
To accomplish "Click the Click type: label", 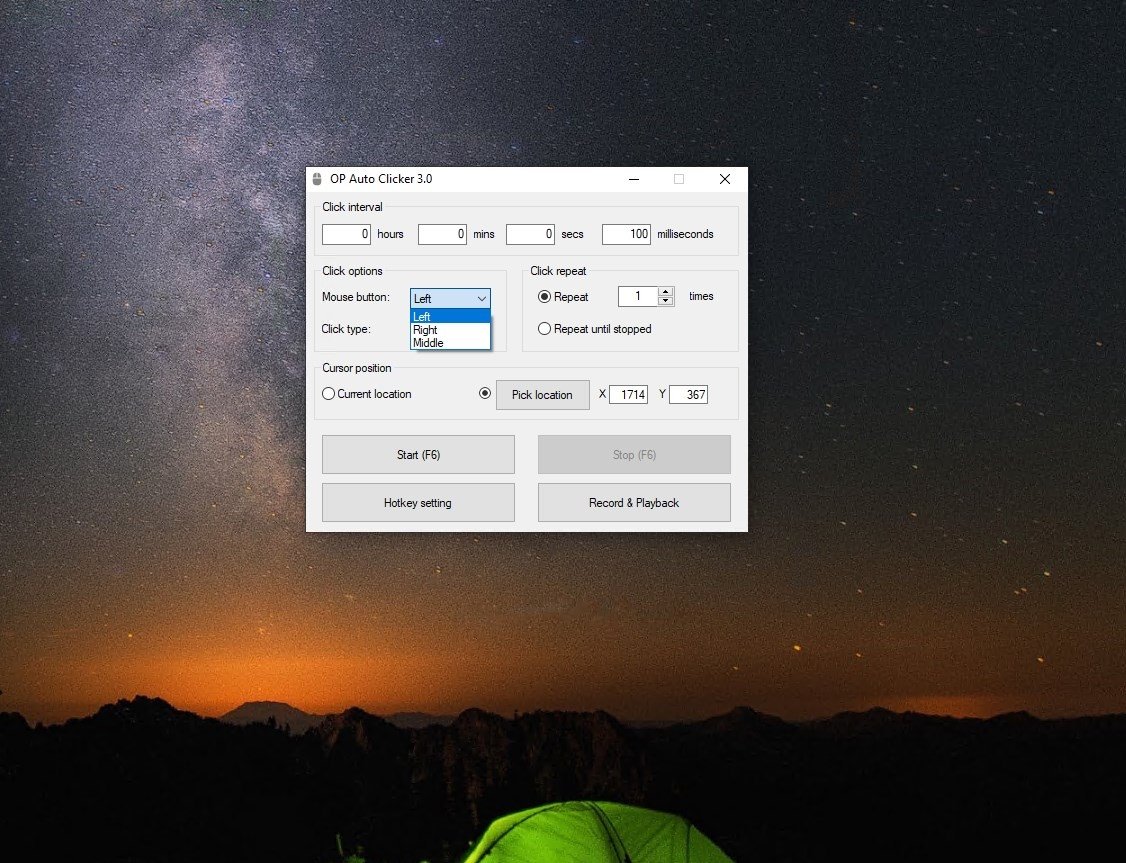I will pyautogui.click(x=346, y=329).
